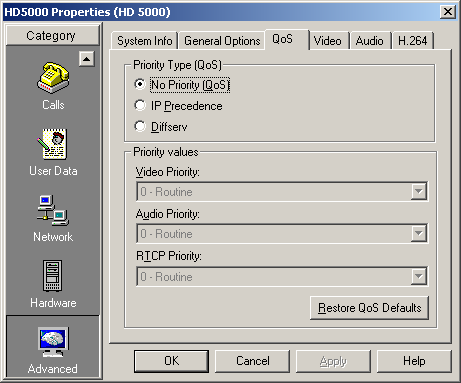Open the Calls category telephone icon
461x383 pixels.
(x=53, y=78)
